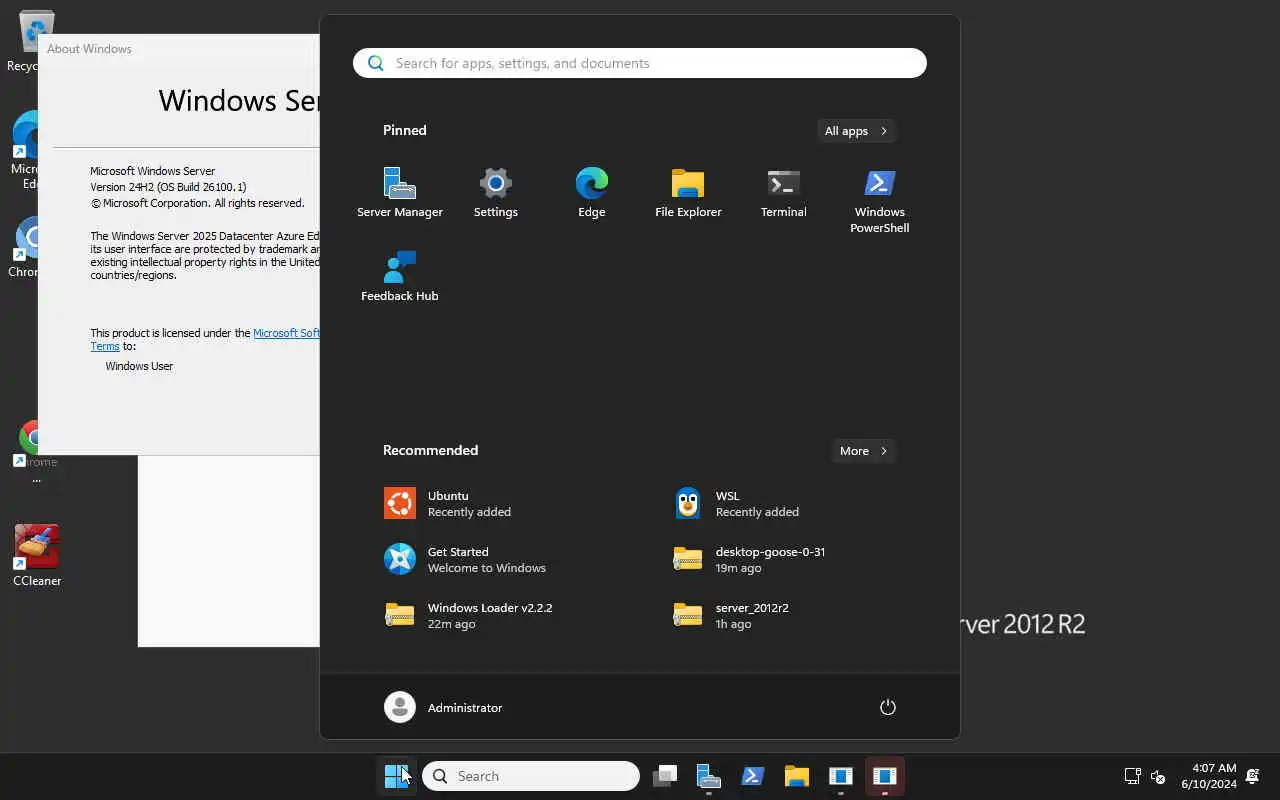
Task: Expand the All apps list
Action: [x=856, y=131]
